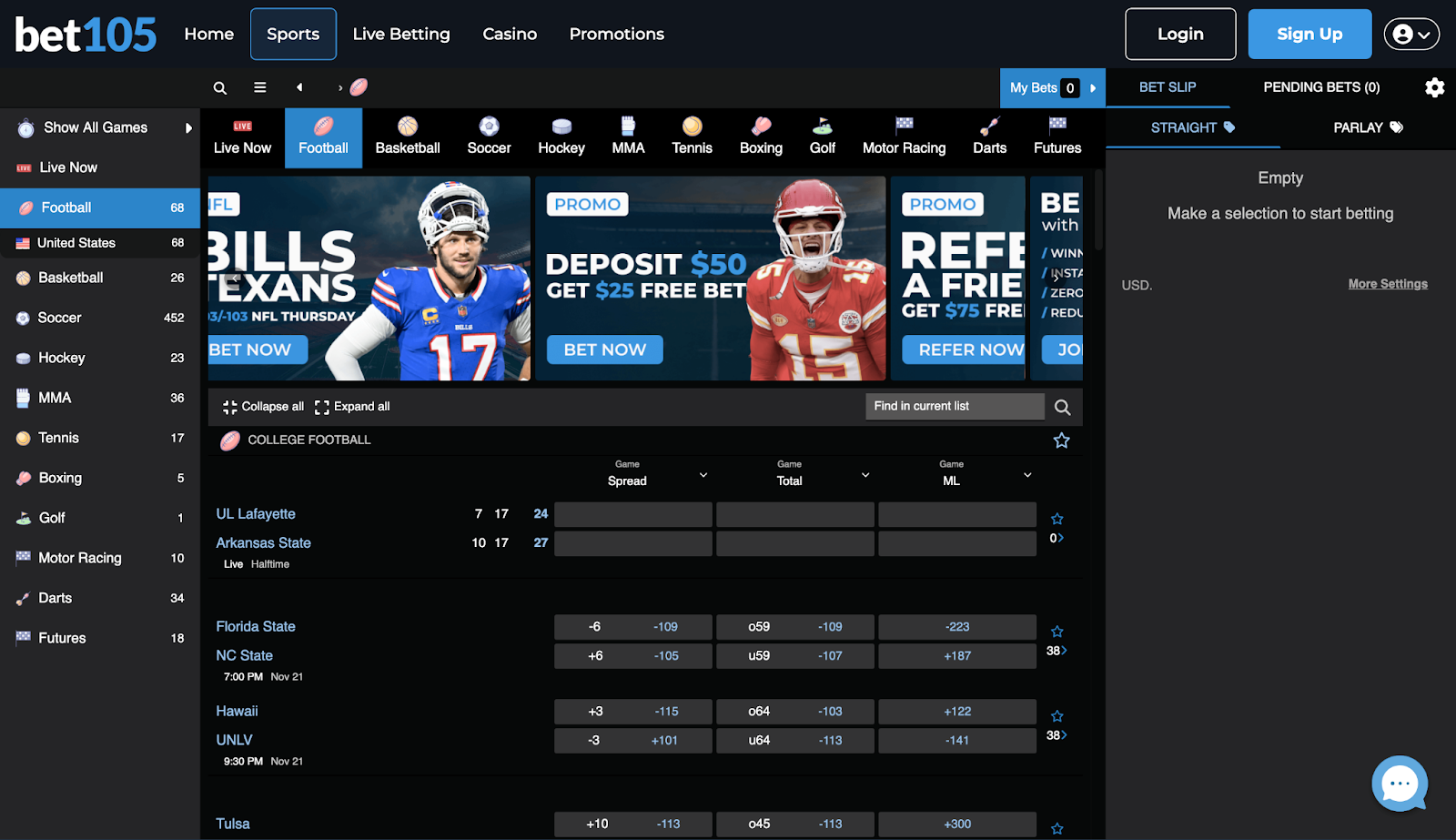Click the search magnifier in the toolbar

pyautogui.click(x=219, y=88)
